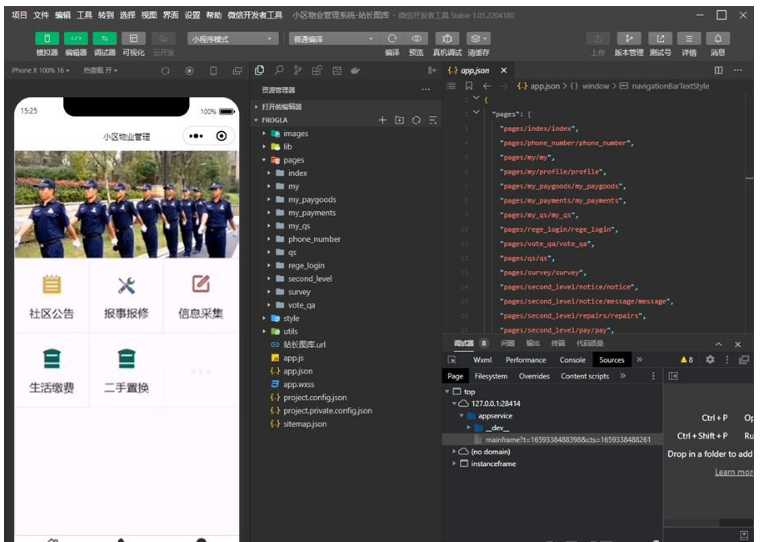Open the extensions icon in sidebar

click(x=317, y=71)
